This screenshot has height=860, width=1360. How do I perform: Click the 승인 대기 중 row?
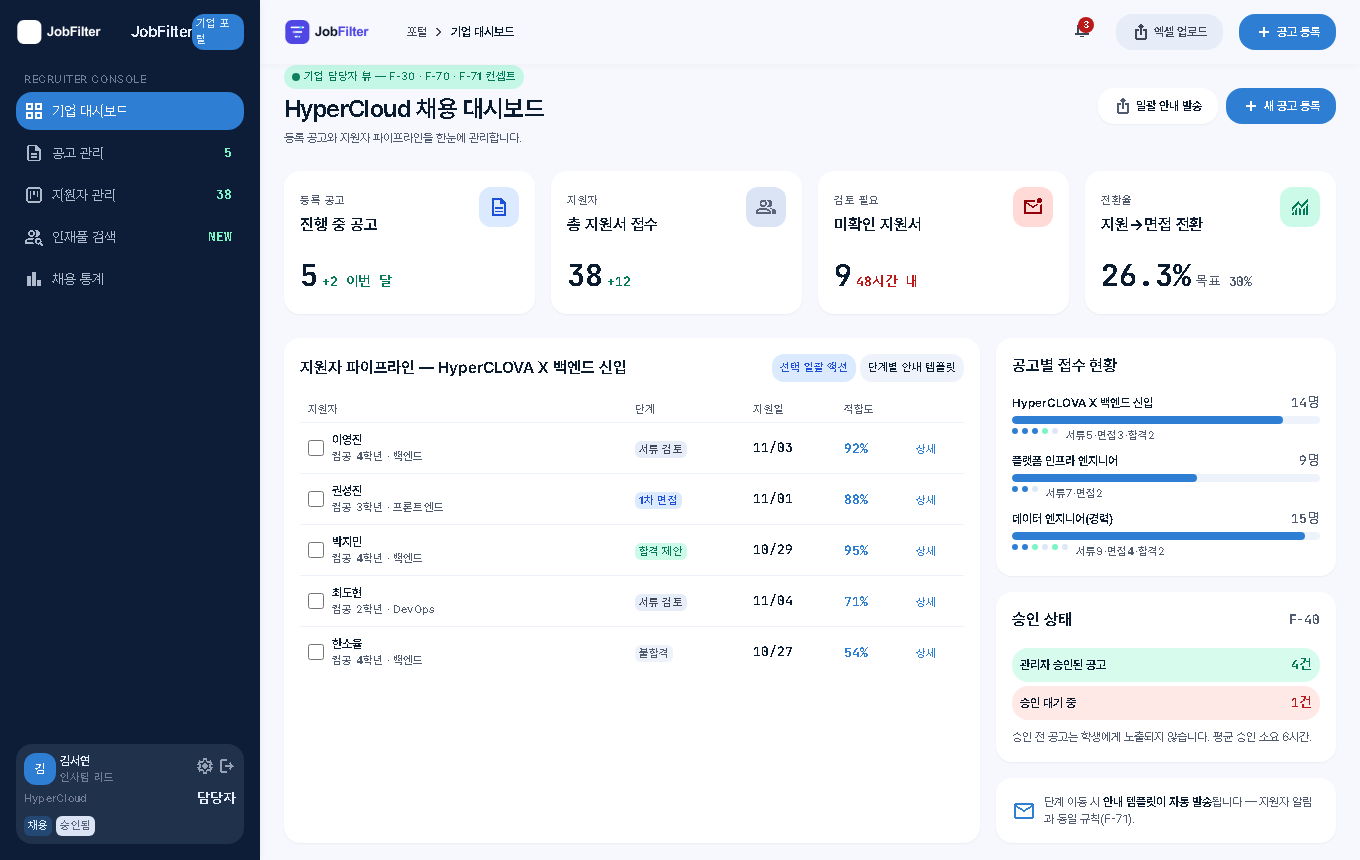(x=1166, y=703)
